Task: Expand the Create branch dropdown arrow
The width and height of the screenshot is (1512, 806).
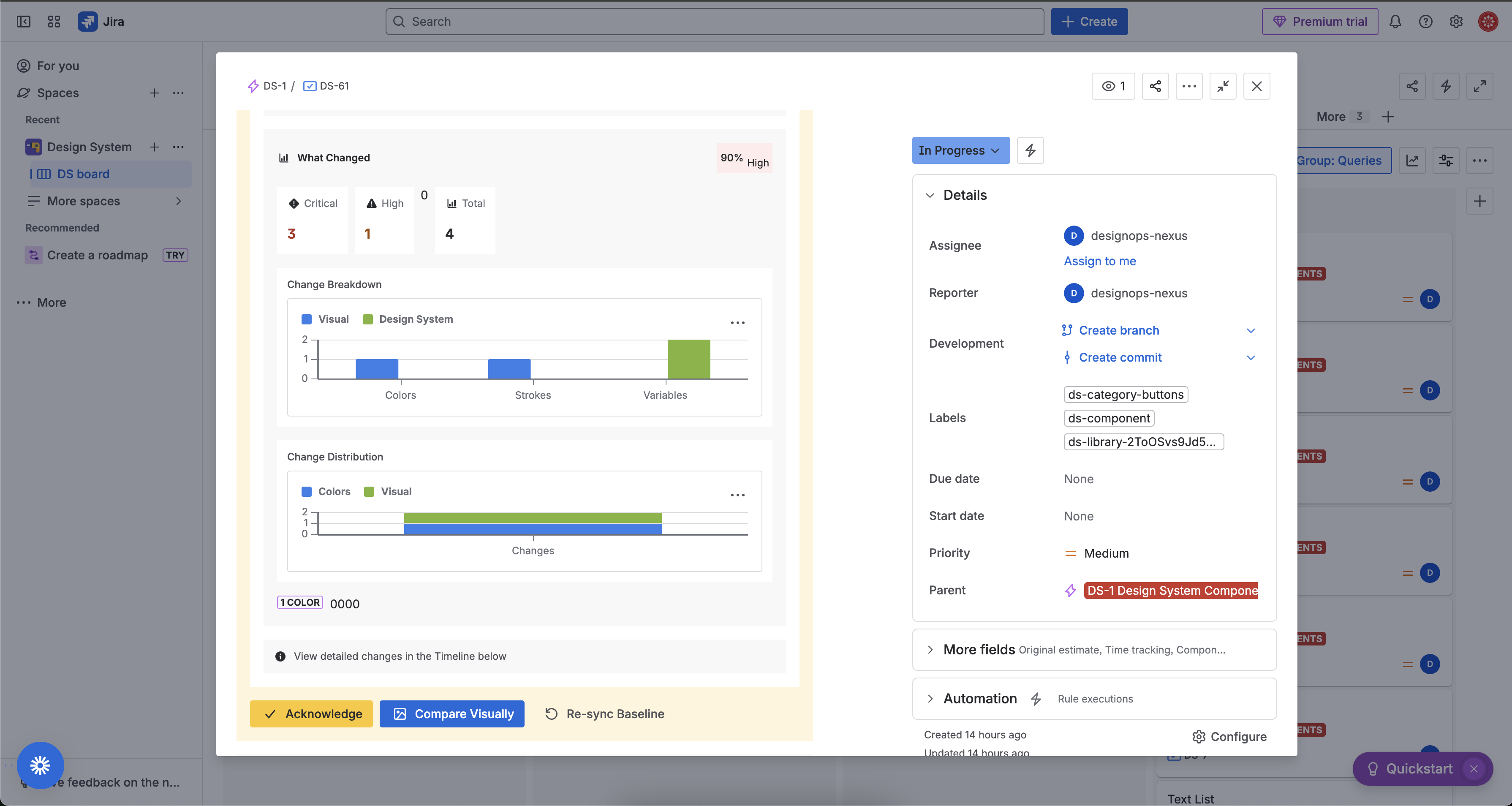Action: (x=1250, y=330)
